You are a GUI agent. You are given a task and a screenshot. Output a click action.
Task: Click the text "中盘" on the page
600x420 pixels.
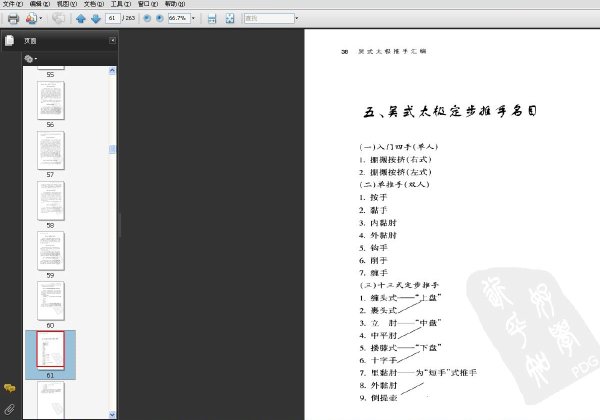coord(428,323)
